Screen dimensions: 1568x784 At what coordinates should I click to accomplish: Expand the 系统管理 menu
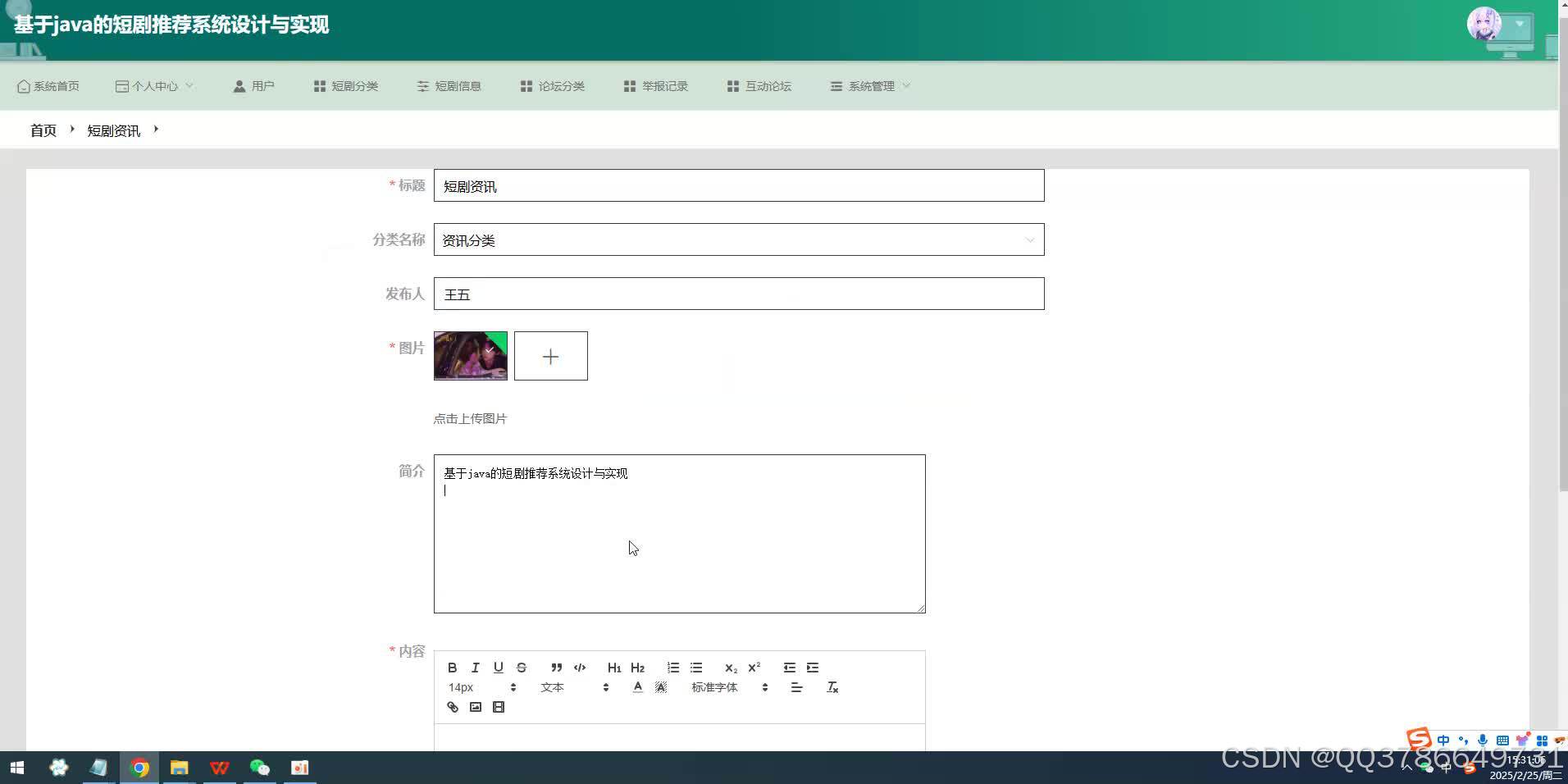point(870,86)
